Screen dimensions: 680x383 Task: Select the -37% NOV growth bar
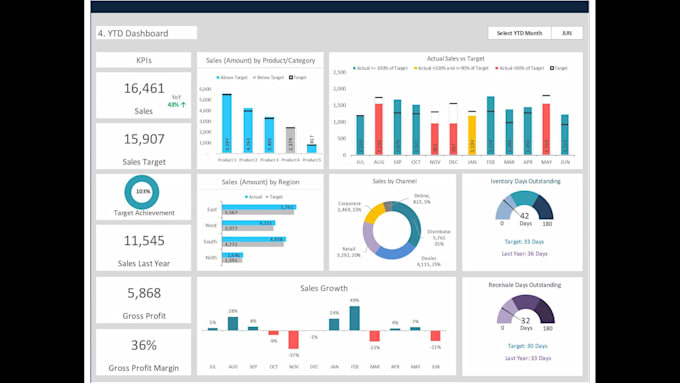point(294,340)
